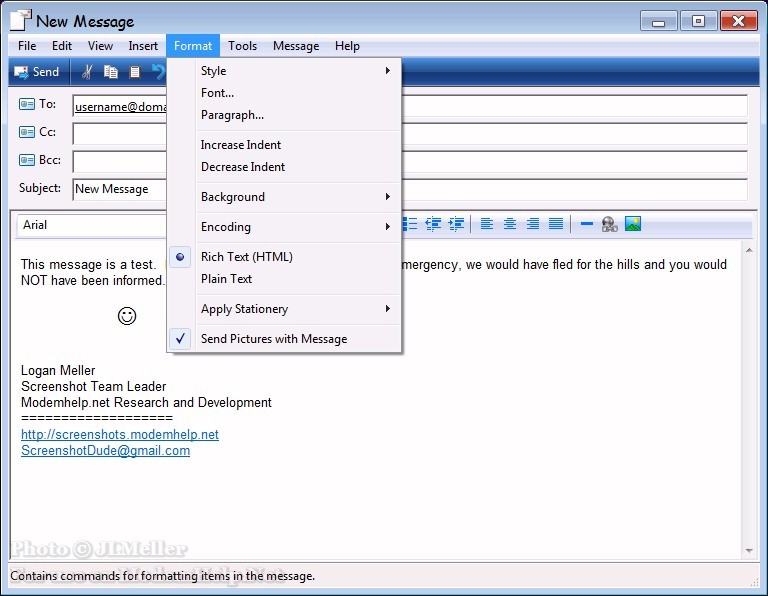Switch message format to Plain Text
The height and width of the screenshot is (596, 768).
coord(226,279)
